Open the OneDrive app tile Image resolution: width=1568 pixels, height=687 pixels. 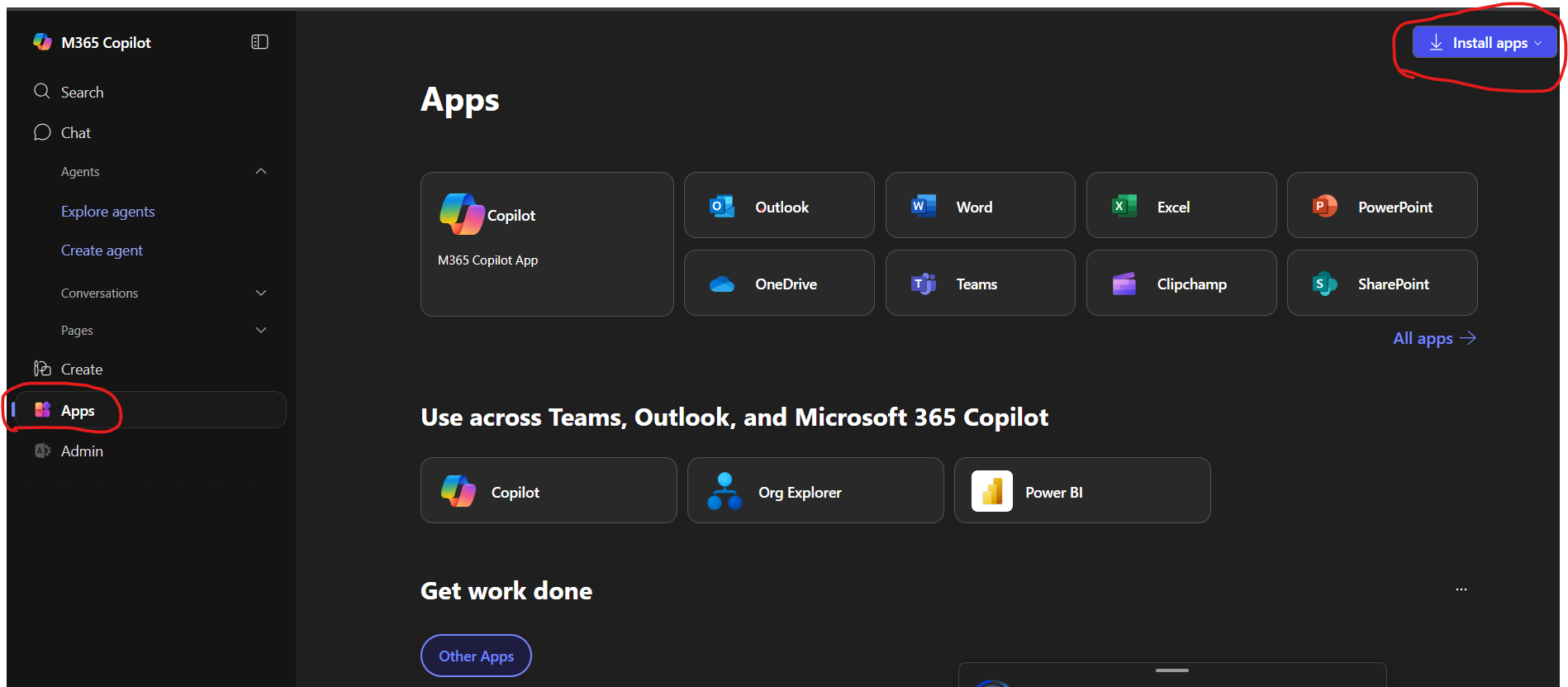coord(778,284)
